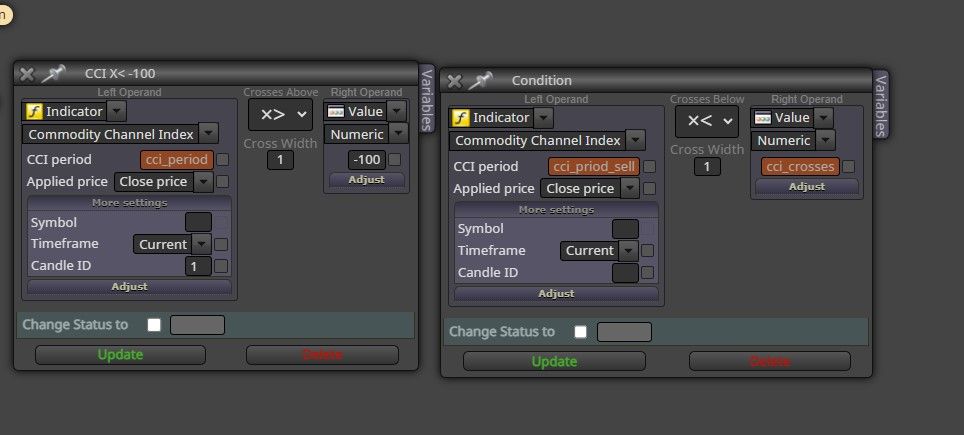Pin the Condition panel

[480, 80]
